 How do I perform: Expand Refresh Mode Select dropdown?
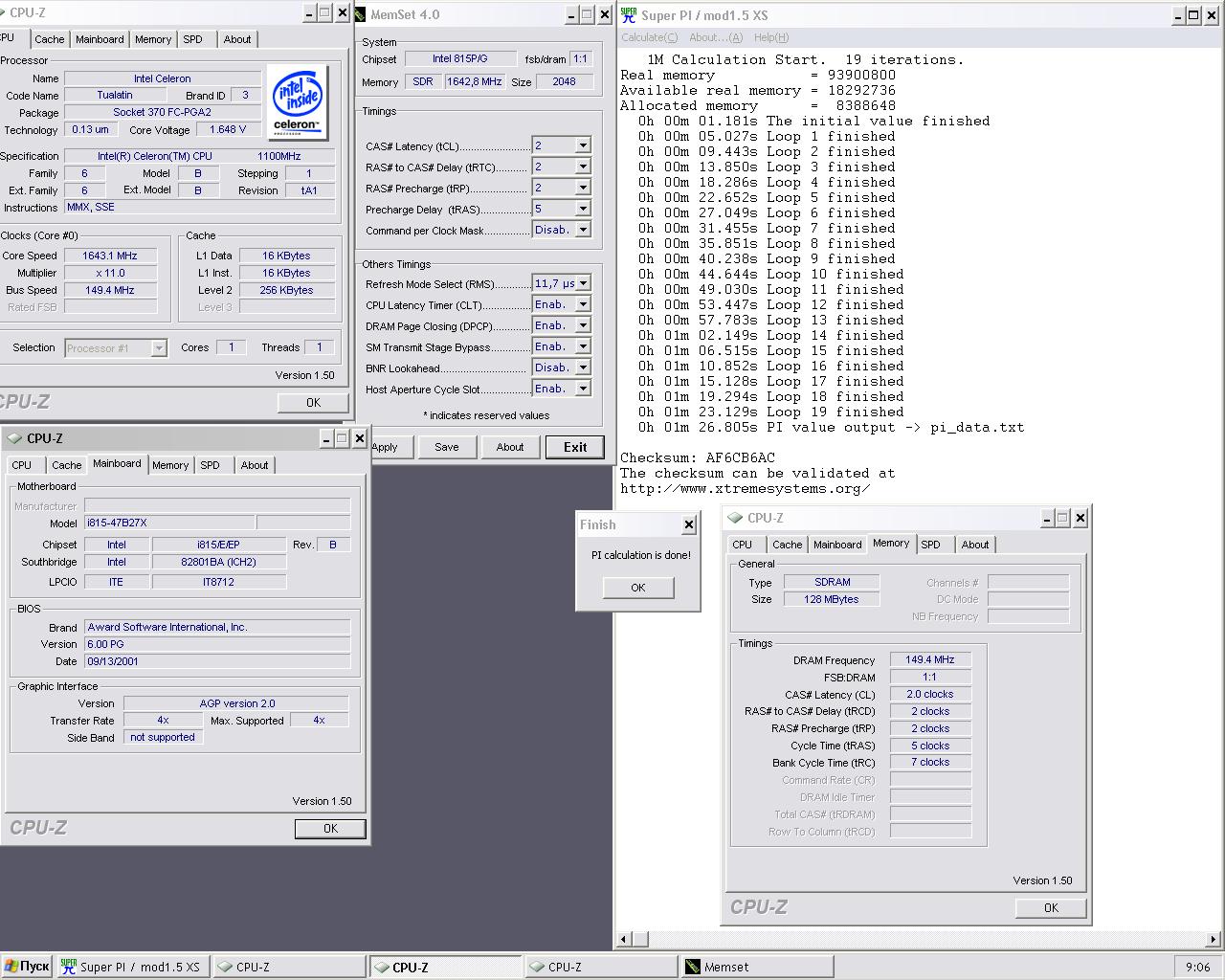(x=583, y=283)
